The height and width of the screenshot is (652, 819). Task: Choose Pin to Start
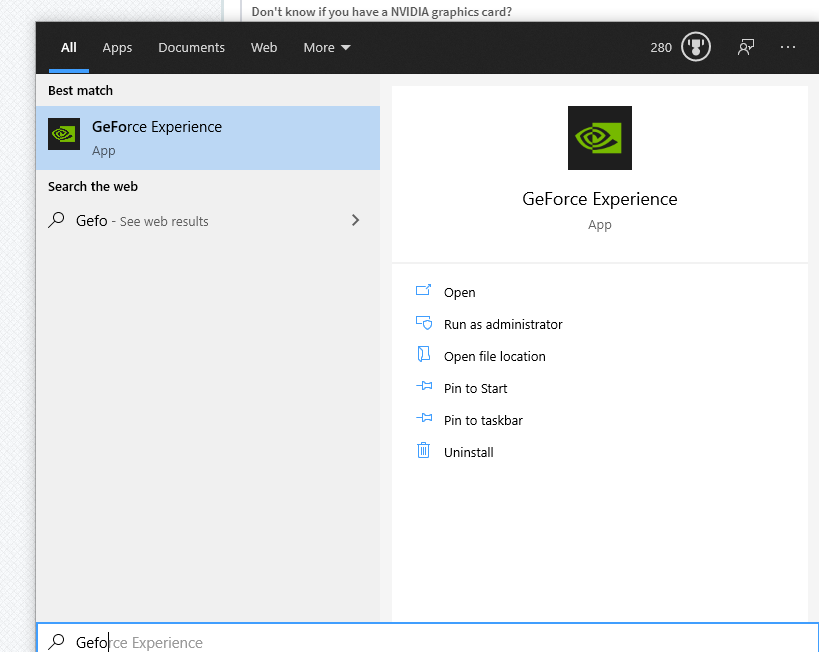(x=475, y=388)
